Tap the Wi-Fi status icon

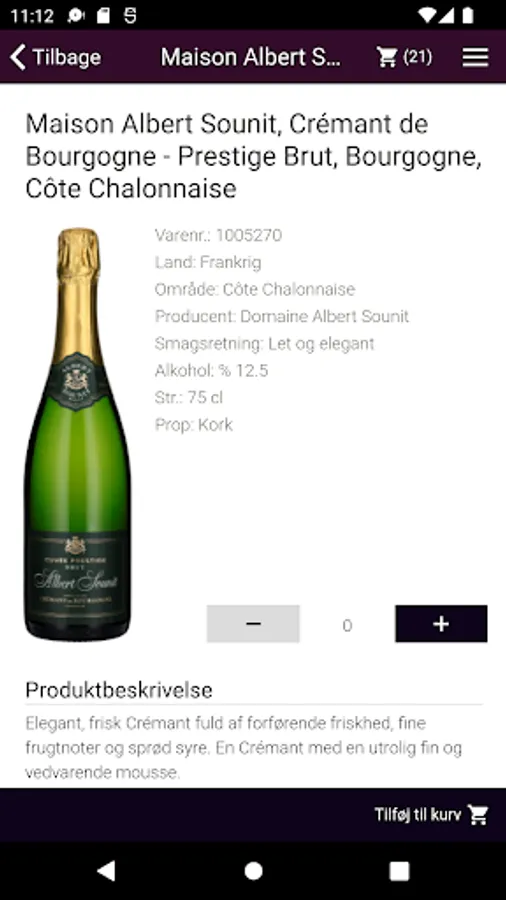tap(427, 15)
